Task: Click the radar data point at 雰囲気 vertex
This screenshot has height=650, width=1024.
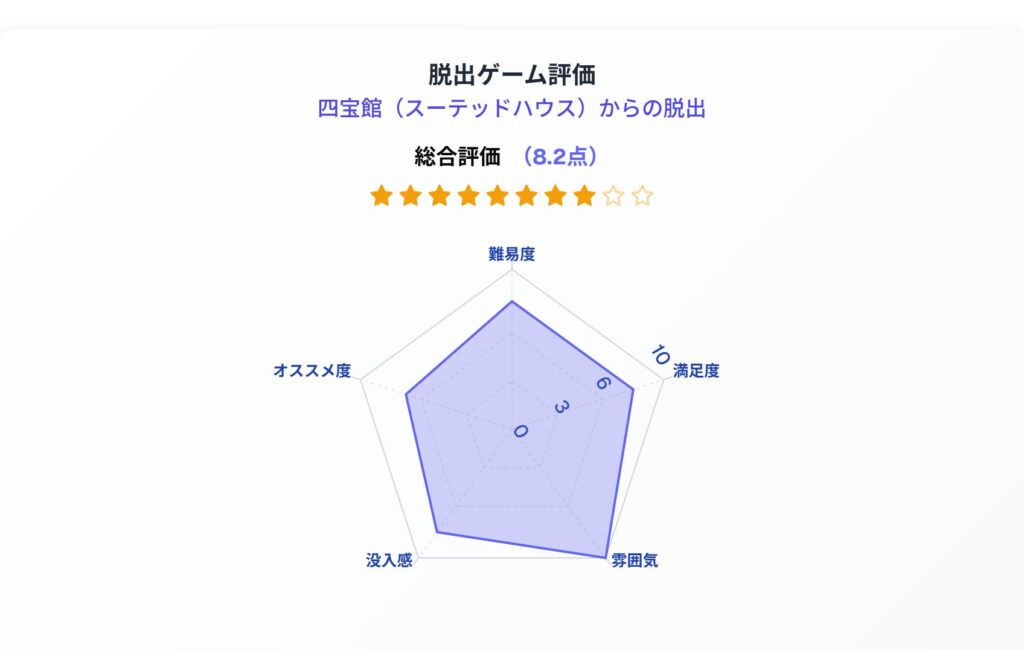Action: (x=605, y=557)
